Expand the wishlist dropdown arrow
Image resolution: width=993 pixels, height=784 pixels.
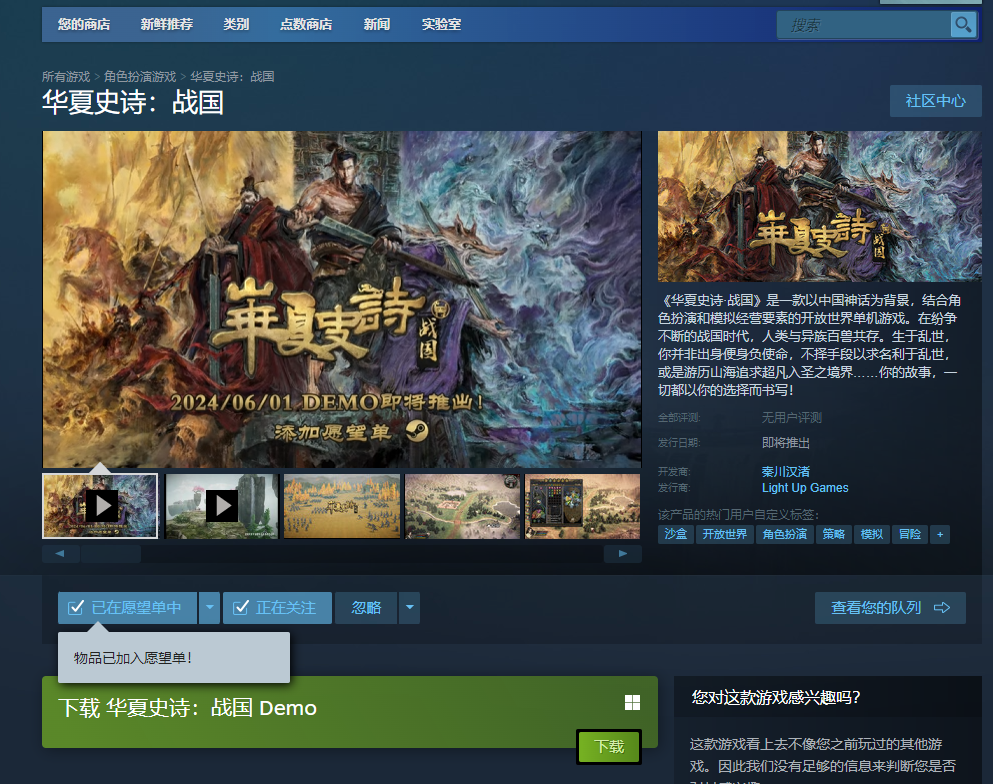[x=210, y=608]
